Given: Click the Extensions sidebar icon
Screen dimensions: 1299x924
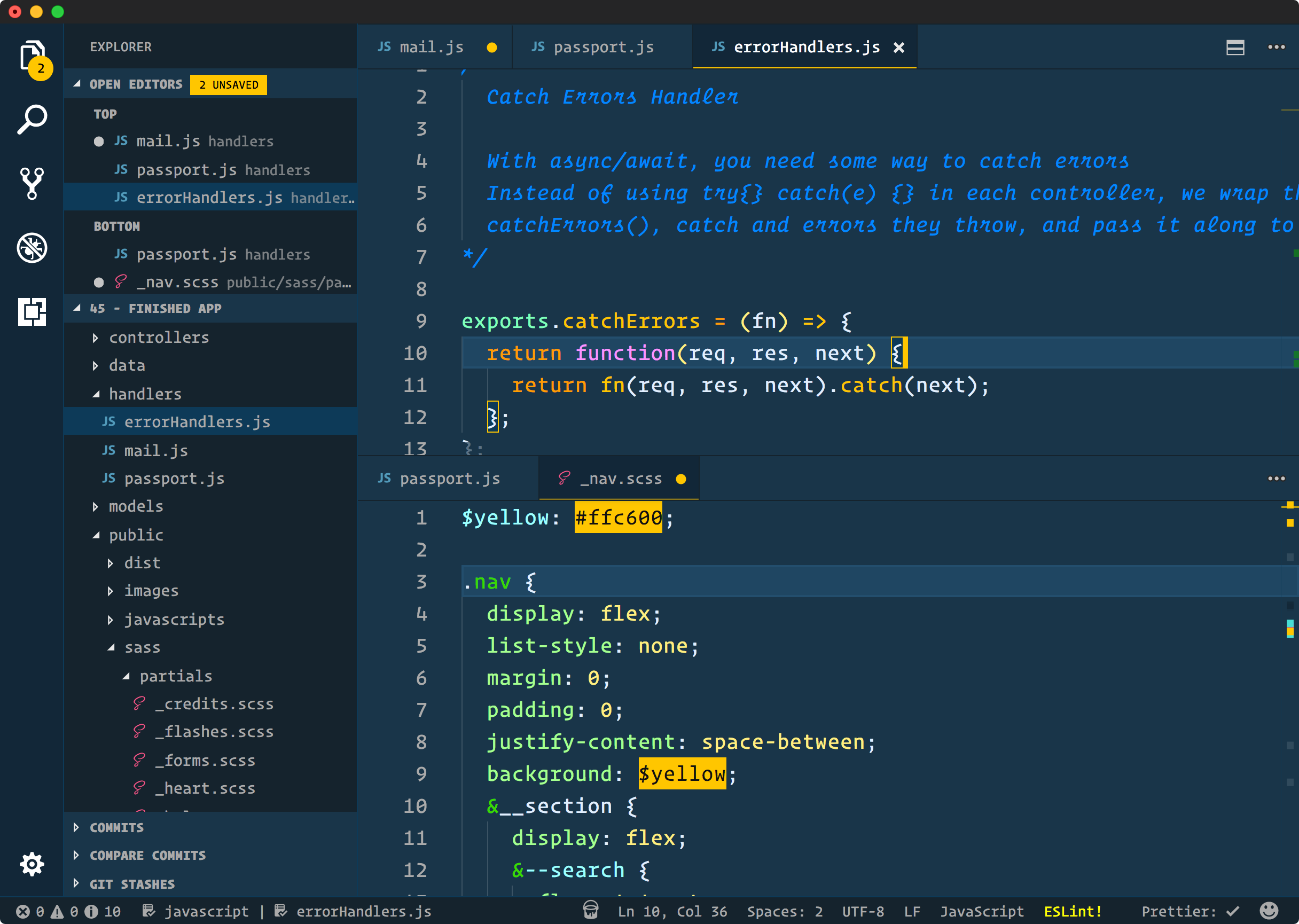Looking at the screenshot, I should [x=31, y=311].
